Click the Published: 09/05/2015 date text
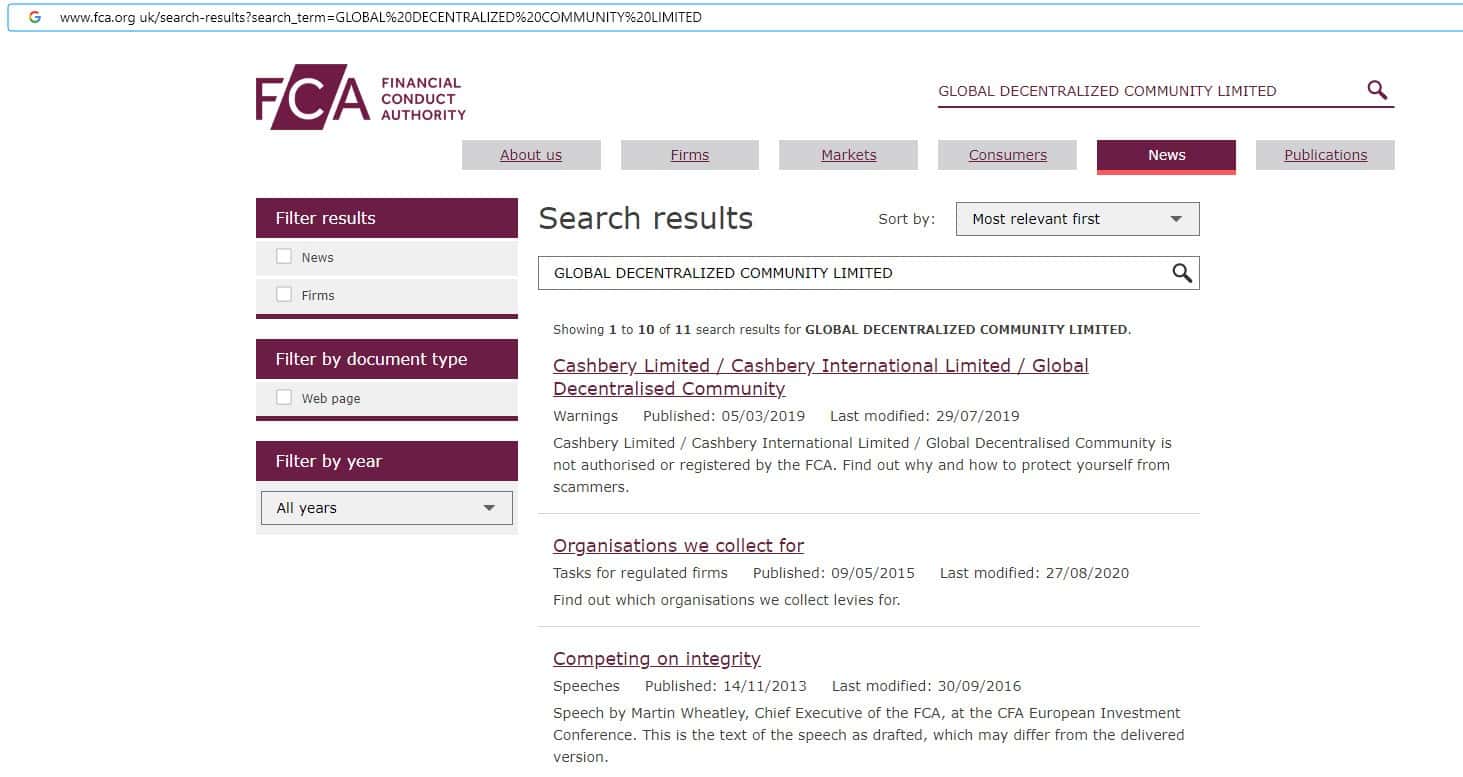This screenshot has width=1463, height=777. click(x=834, y=573)
